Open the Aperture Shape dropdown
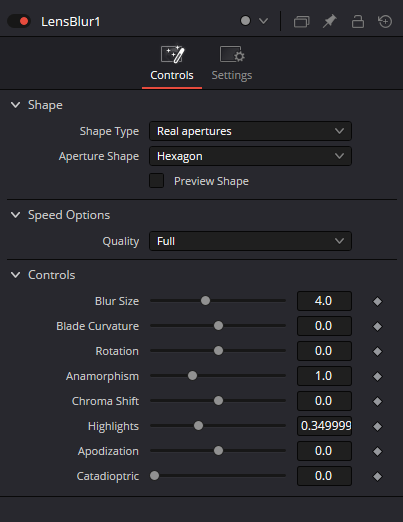The height and width of the screenshot is (522, 403). point(250,156)
